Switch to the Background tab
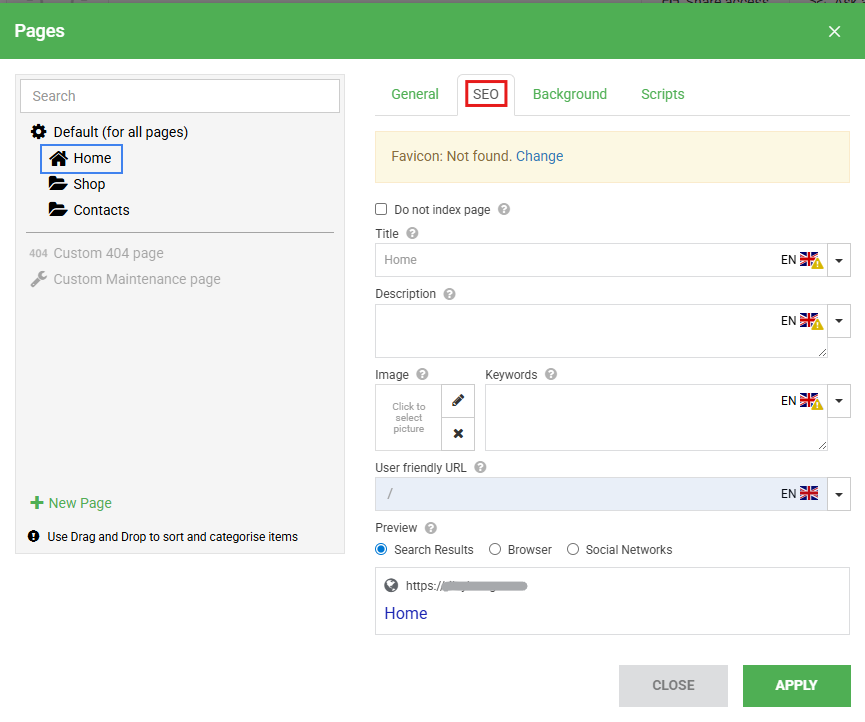 (569, 94)
